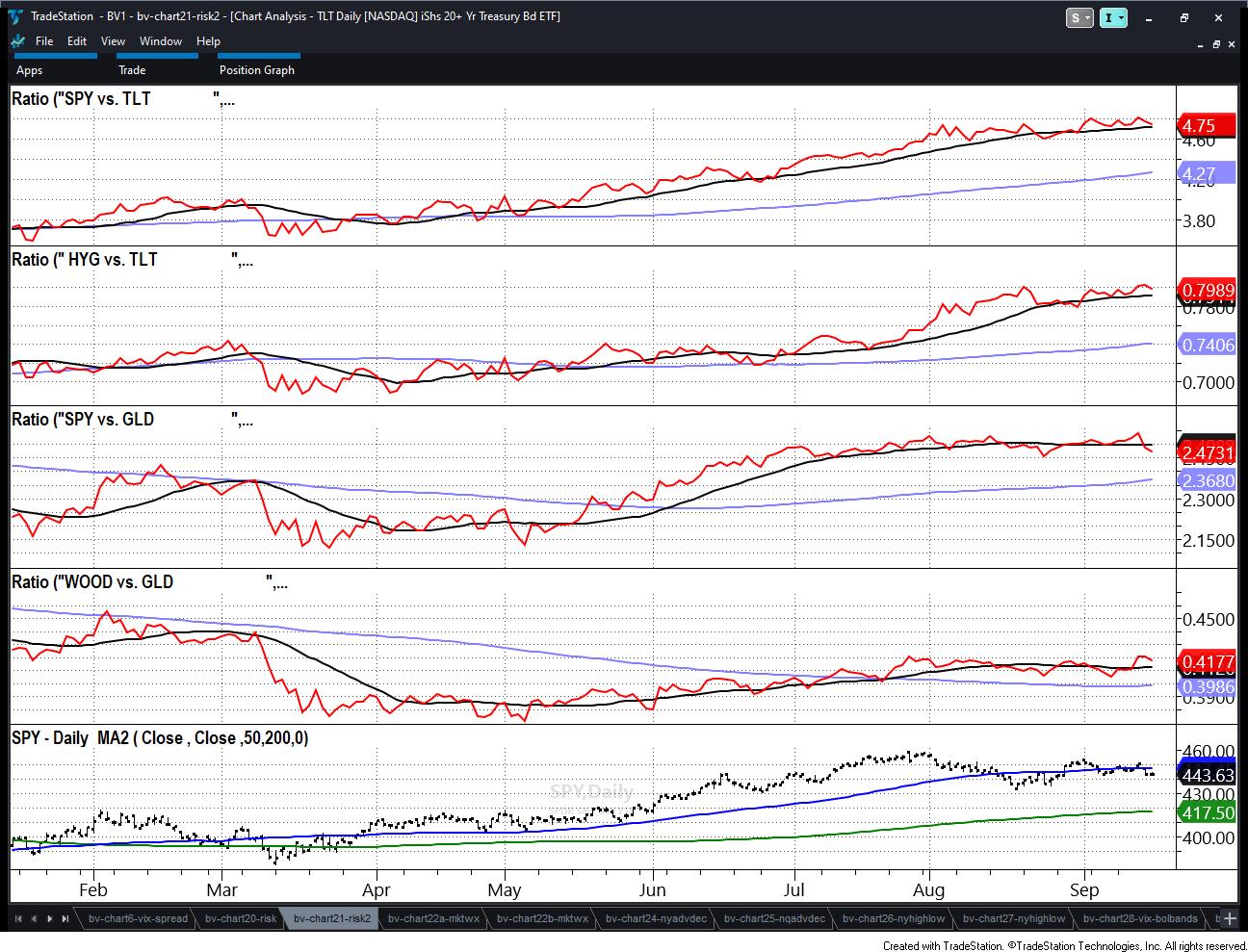The width and height of the screenshot is (1248, 952).
Task: Click the red 4.75 SPY vs TLT price label
Action: pos(1204,125)
